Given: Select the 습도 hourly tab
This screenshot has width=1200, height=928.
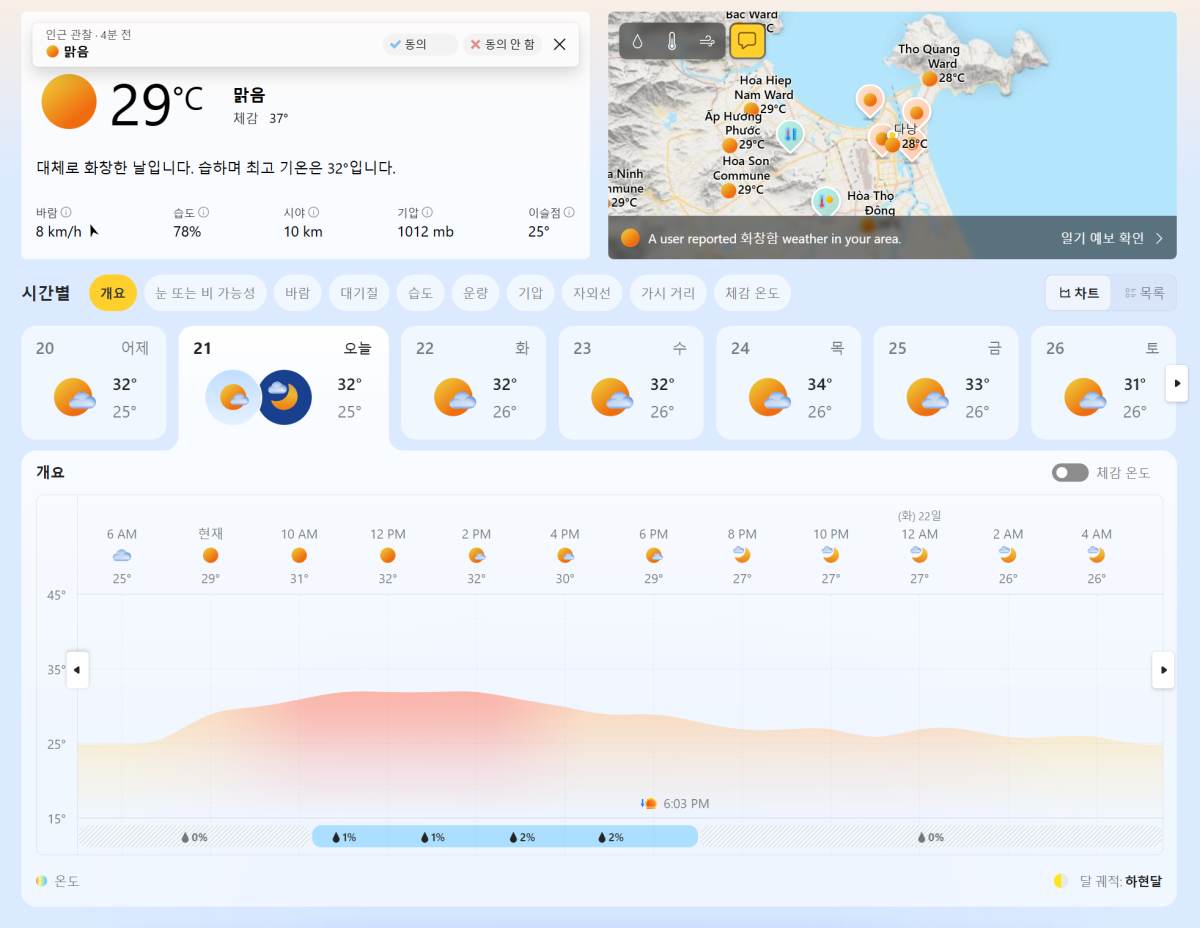Looking at the screenshot, I should pos(419,293).
